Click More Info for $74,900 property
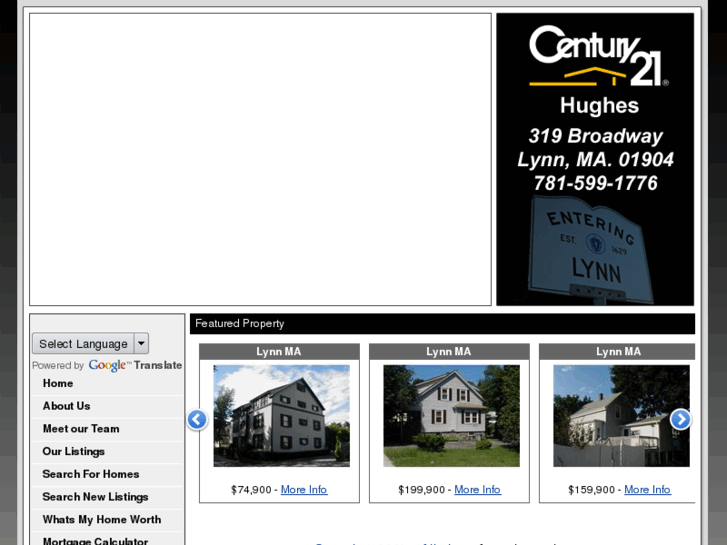 pyautogui.click(x=304, y=489)
